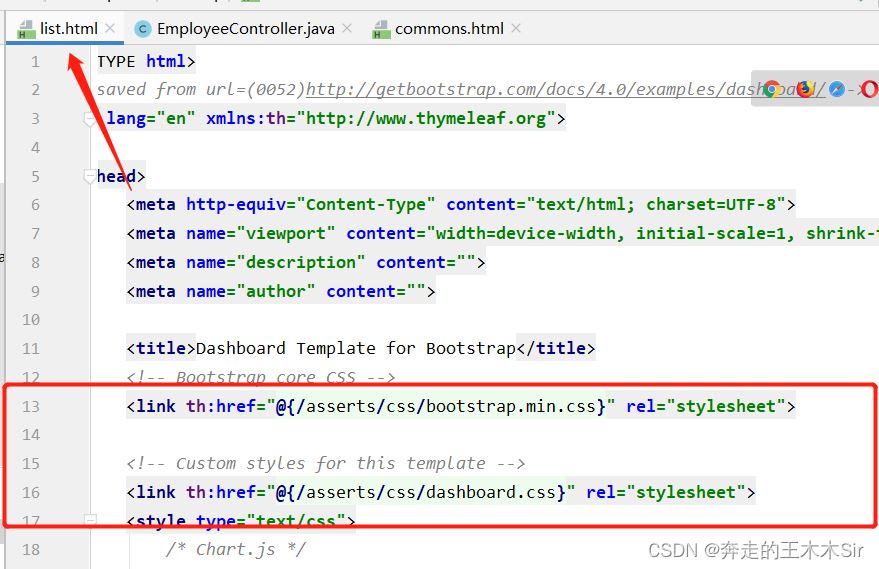Switch to the EmployeeController.java tab
Image resolution: width=879 pixels, height=569 pixels.
(x=245, y=29)
